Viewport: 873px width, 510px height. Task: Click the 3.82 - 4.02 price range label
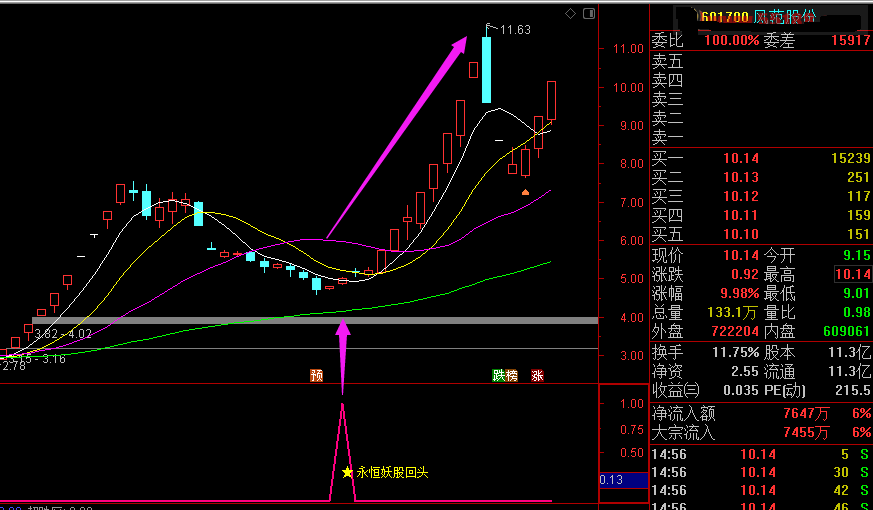point(63,334)
